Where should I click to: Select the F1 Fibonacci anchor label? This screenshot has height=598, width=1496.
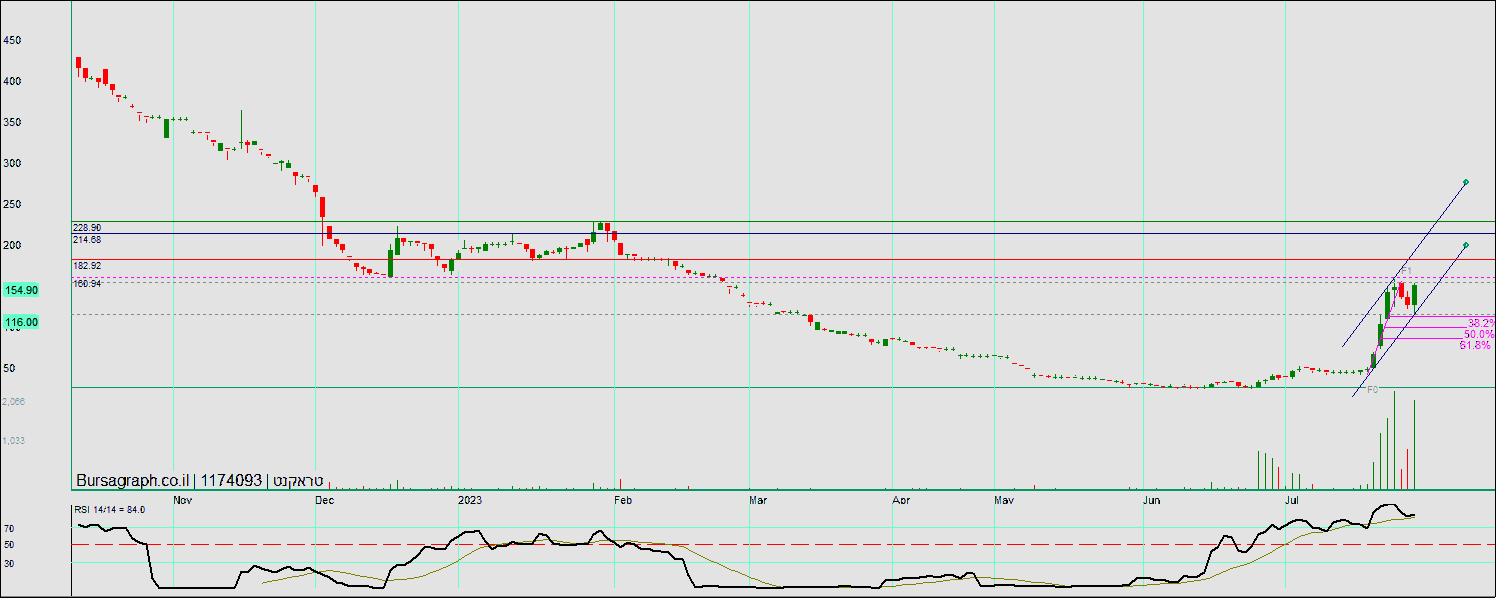[1405, 271]
